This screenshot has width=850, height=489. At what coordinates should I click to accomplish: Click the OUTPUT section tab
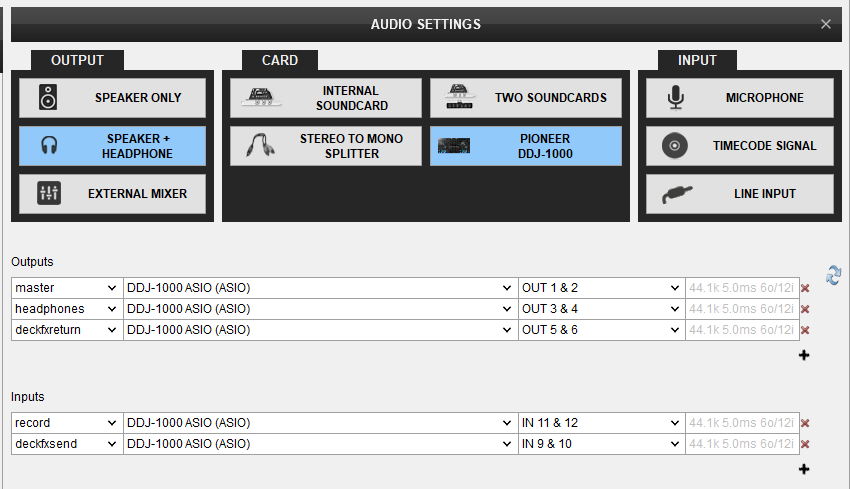pyautogui.click(x=77, y=60)
